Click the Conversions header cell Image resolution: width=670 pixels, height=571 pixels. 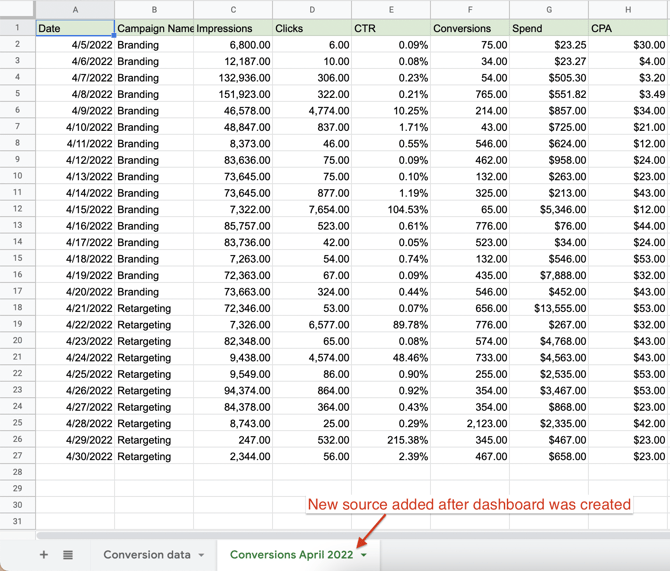click(x=470, y=28)
